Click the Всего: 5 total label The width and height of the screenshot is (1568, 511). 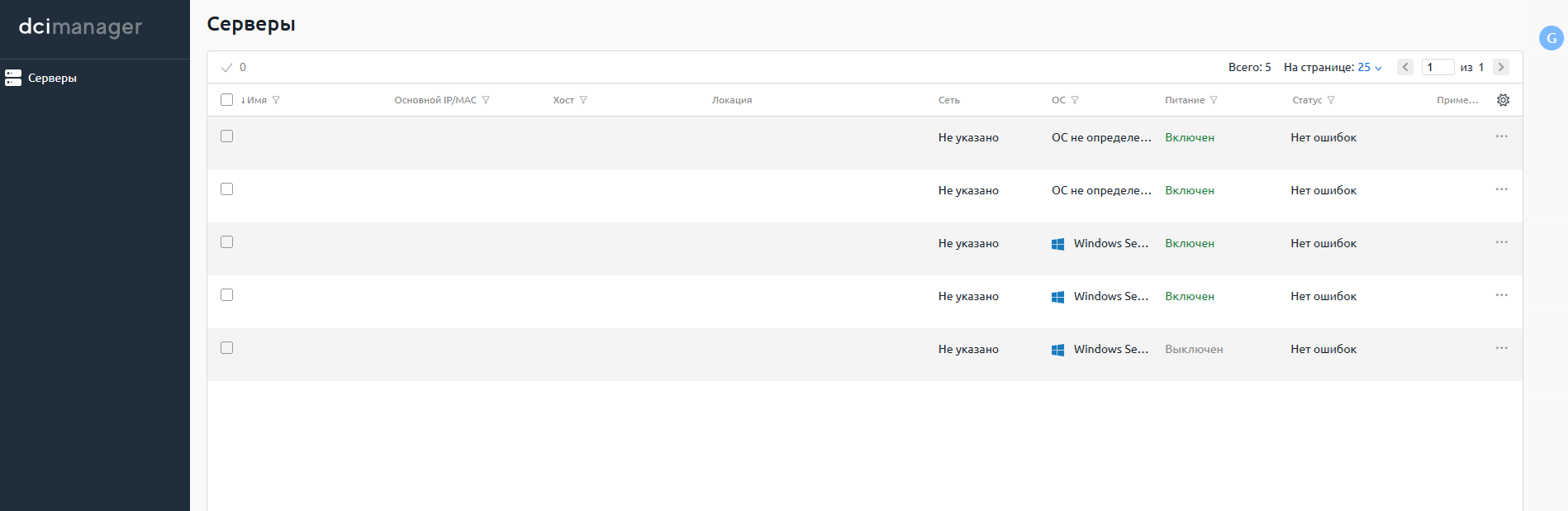(x=1249, y=68)
